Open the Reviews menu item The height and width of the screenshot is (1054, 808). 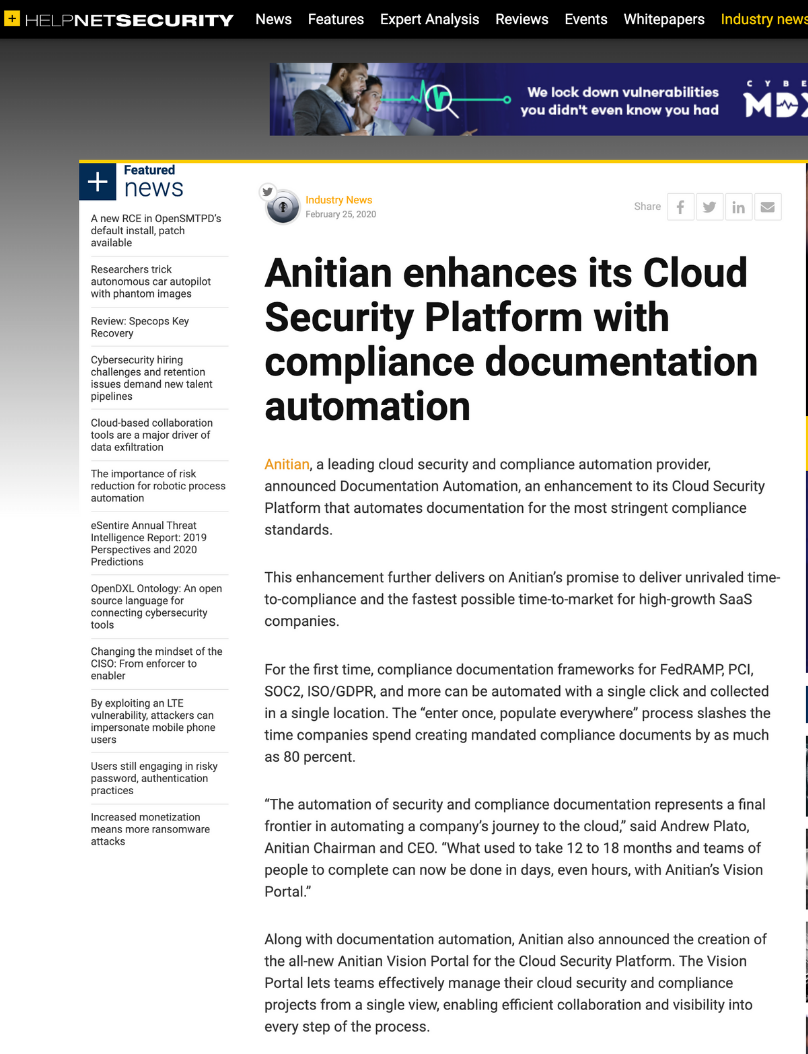tap(522, 19)
